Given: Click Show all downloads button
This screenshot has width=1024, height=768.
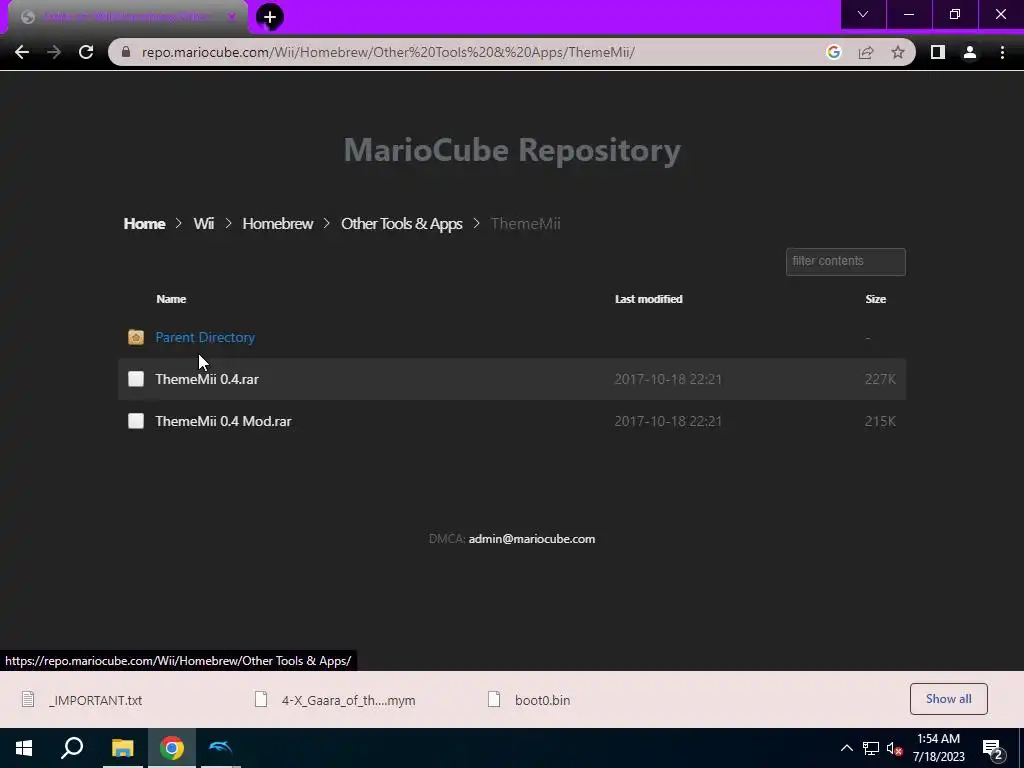Looking at the screenshot, I should (x=948, y=699).
